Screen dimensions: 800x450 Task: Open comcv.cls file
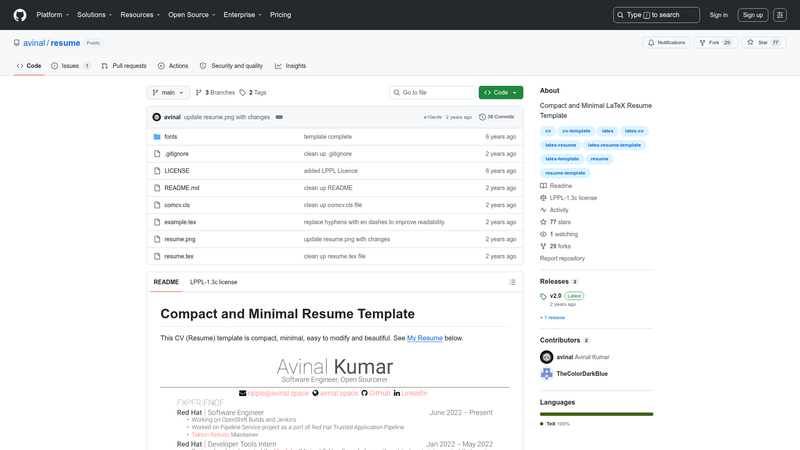[x=177, y=205]
